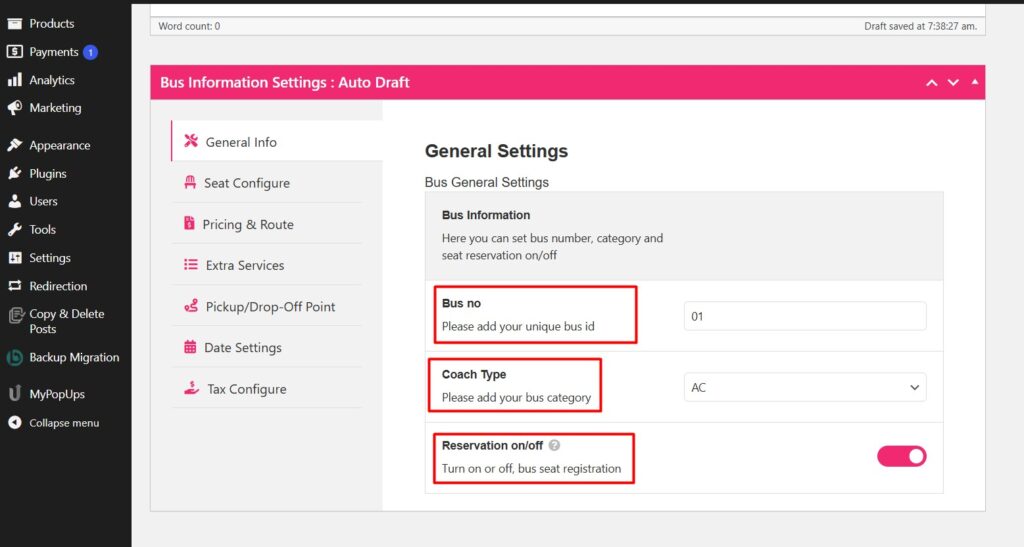Click the Seat Configure chair icon
Viewport: 1024px width, 547px height.
[190, 182]
